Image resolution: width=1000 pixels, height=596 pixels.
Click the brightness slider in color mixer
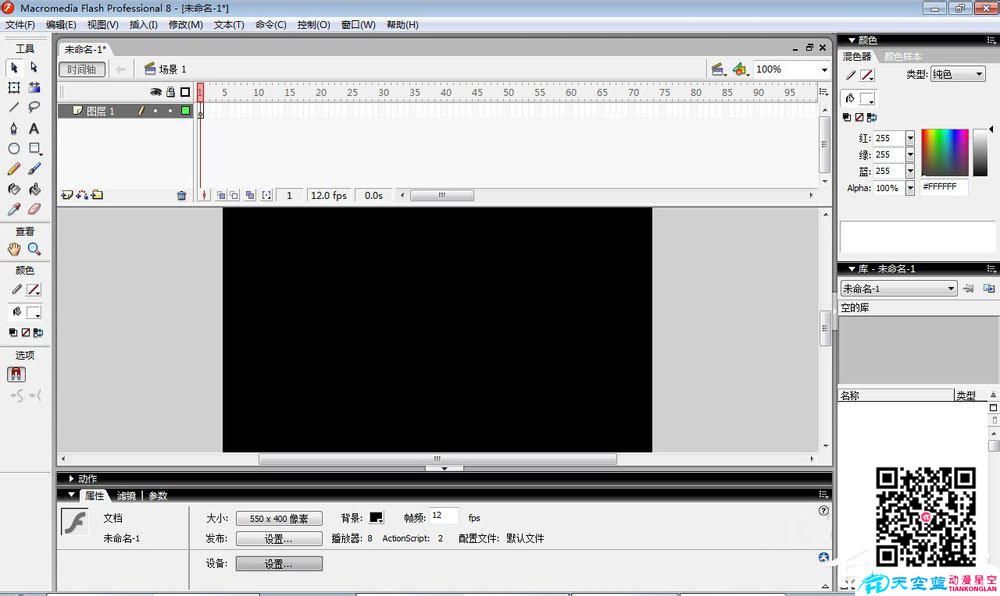click(x=980, y=152)
